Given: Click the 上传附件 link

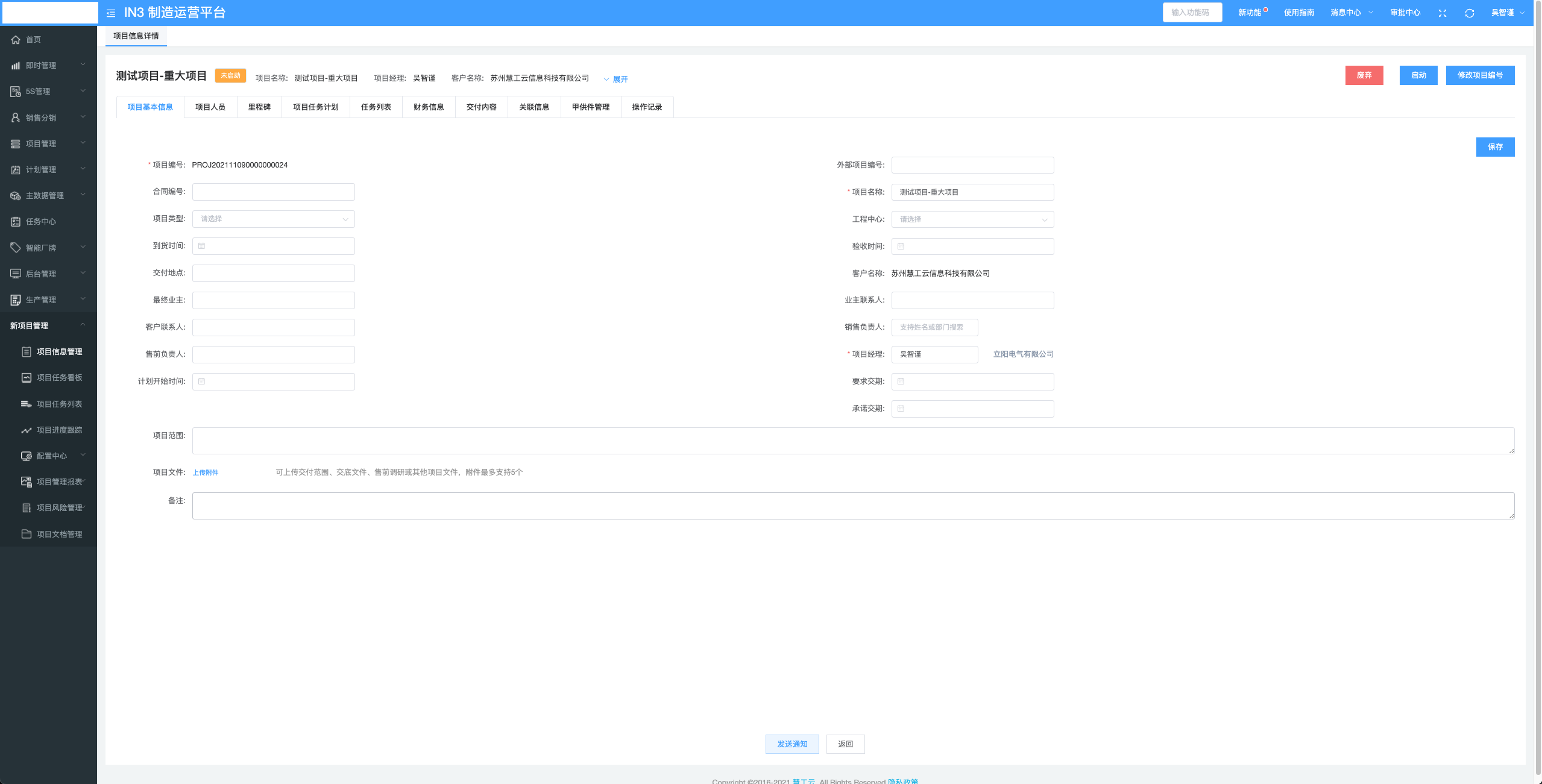Looking at the screenshot, I should coord(206,472).
